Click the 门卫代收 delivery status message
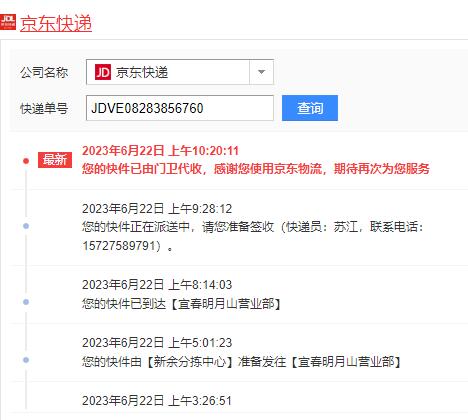Viewport: 468px width, 420px height. [256, 169]
